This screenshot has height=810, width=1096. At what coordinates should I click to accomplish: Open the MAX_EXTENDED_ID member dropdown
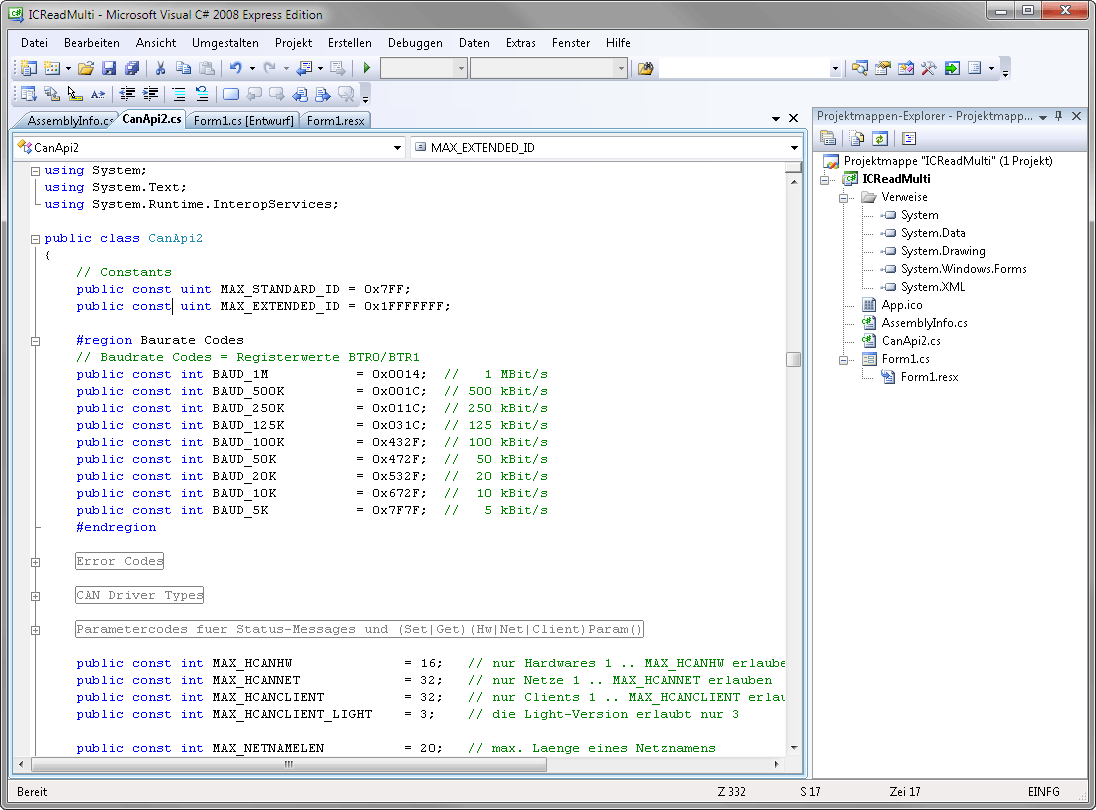(795, 148)
